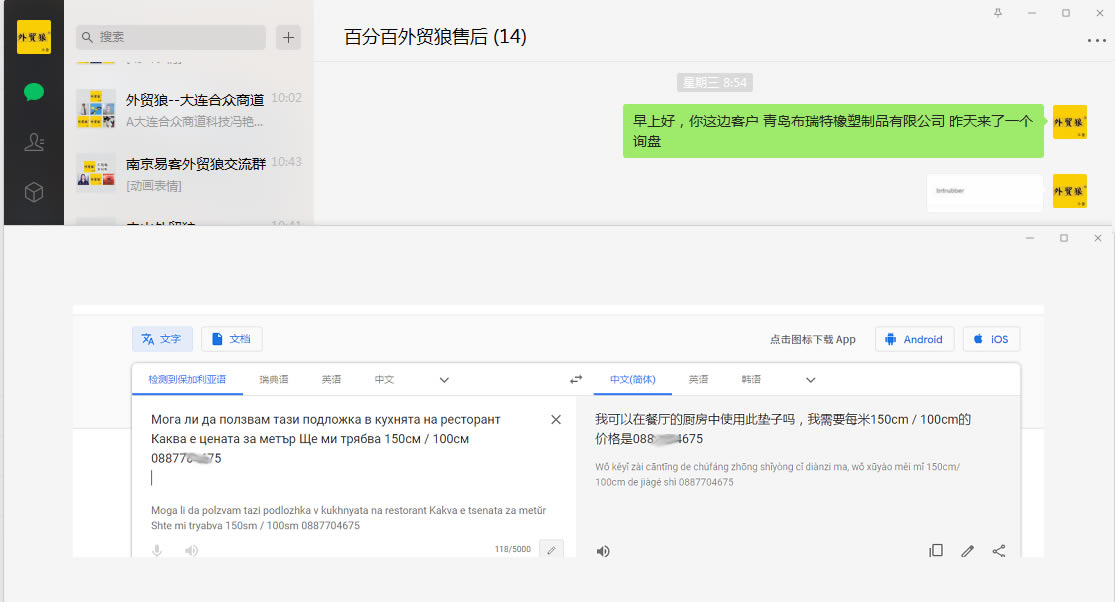Click the Android app download button

(x=914, y=339)
